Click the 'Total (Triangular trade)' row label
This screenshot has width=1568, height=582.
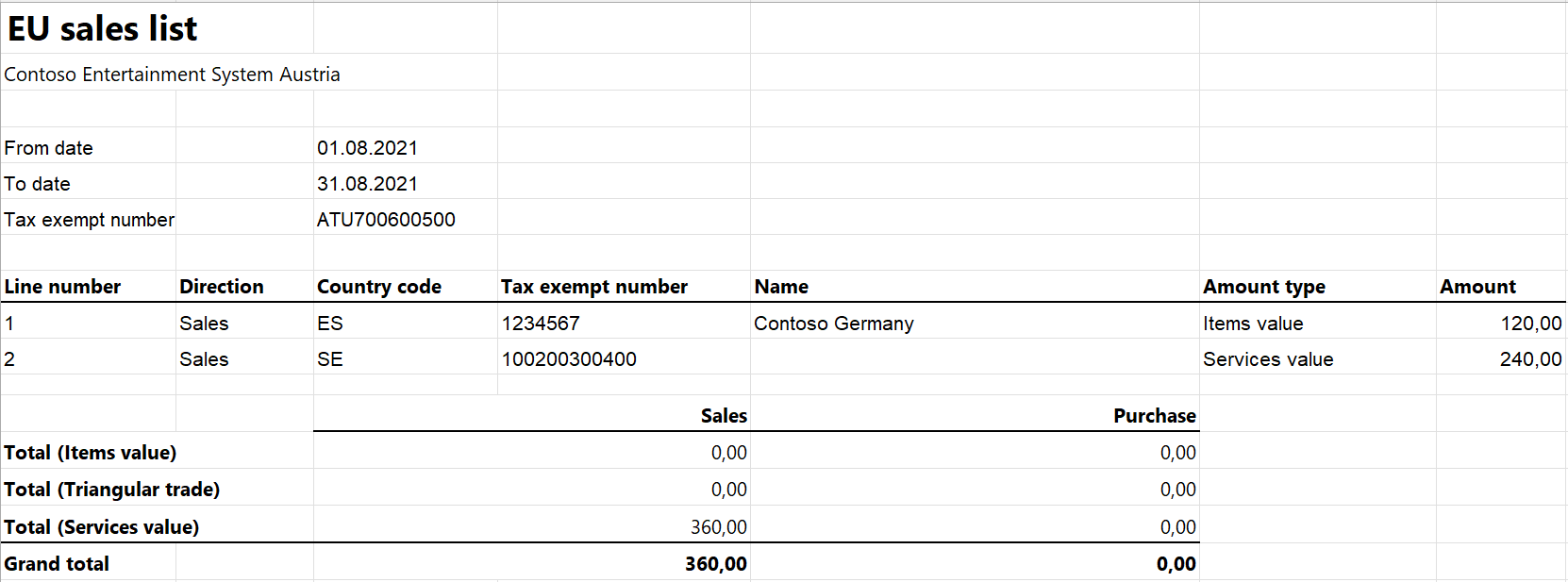(x=111, y=490)
